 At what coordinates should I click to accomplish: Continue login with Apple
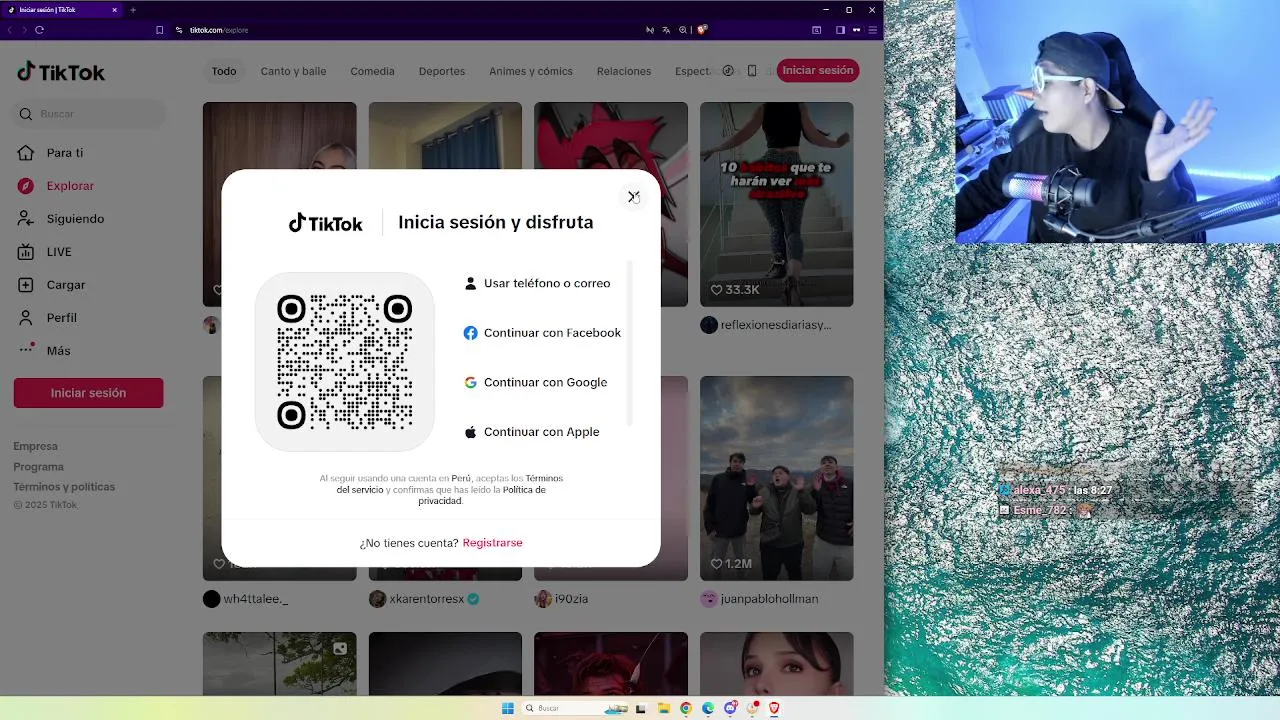coord(532,432)
